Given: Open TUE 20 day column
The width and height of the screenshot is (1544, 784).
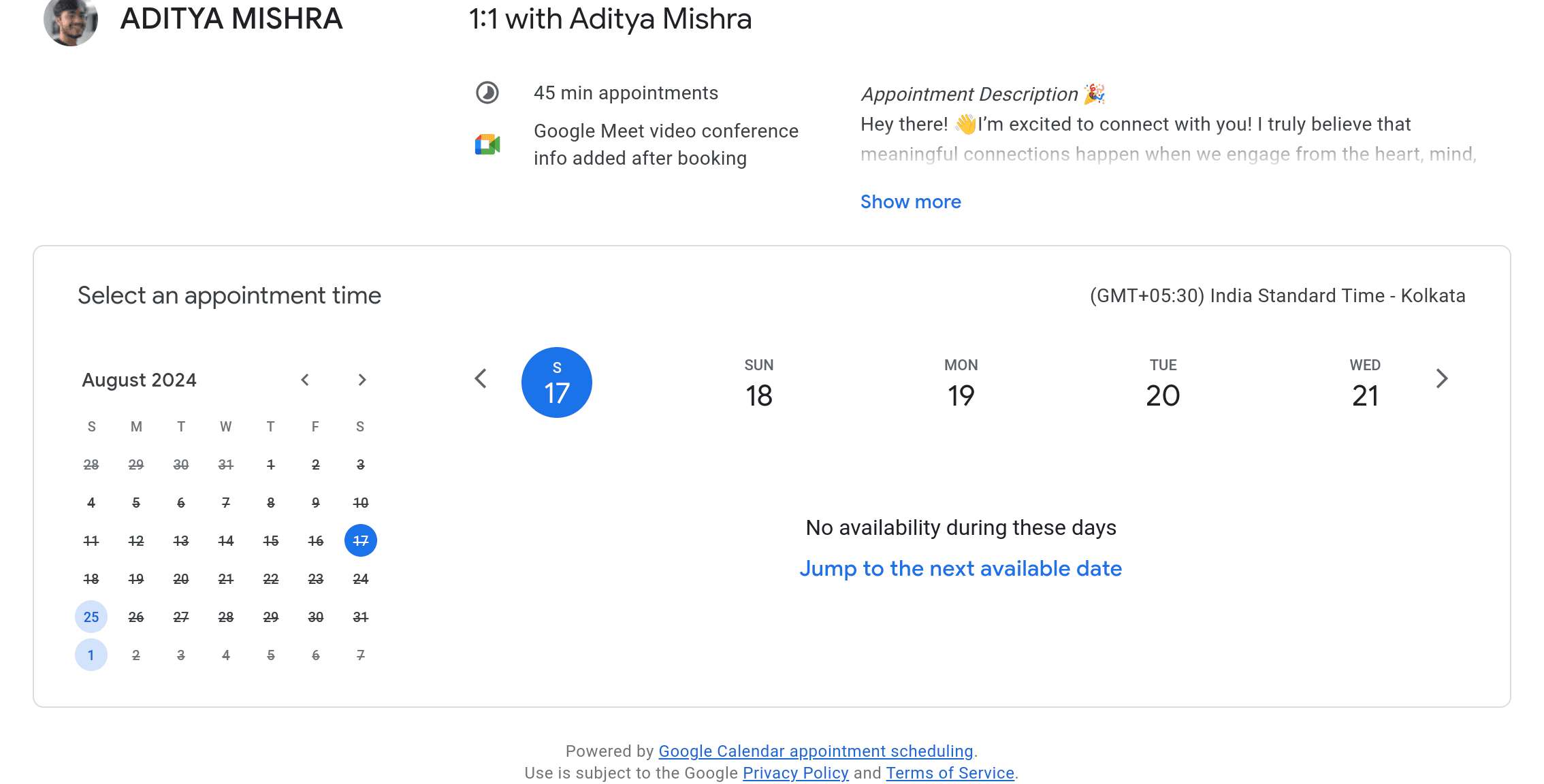Looking at the screenshot, I should [x=1163, y=384].
